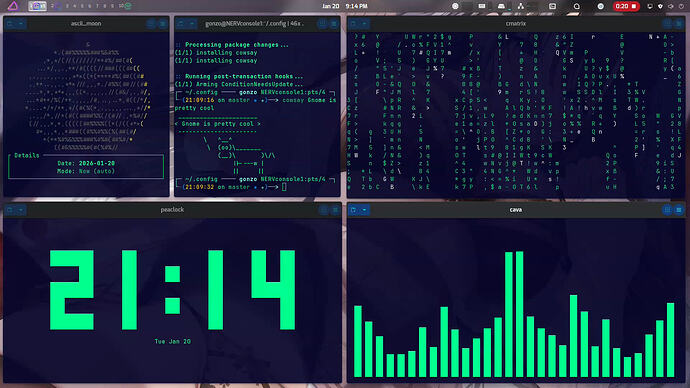
Task: Click the ascii_moon window title
Action: click(x=86, y=23)
